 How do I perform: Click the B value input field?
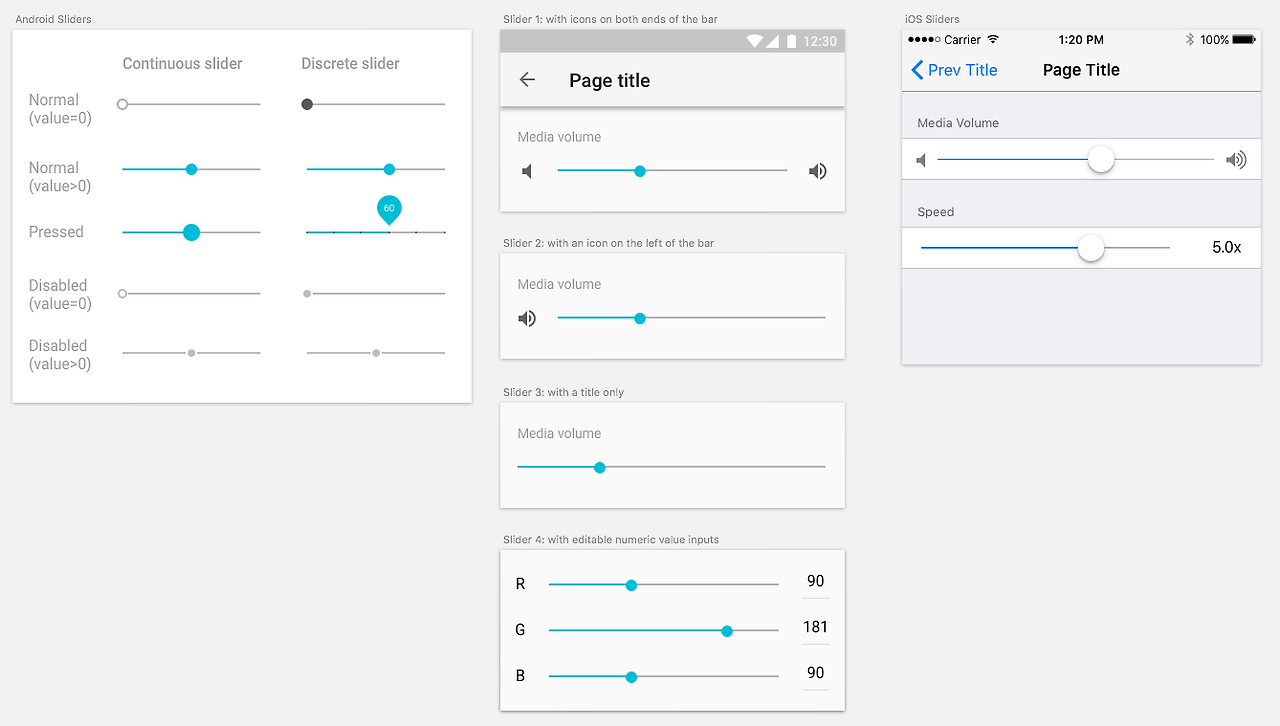[815, 674]
